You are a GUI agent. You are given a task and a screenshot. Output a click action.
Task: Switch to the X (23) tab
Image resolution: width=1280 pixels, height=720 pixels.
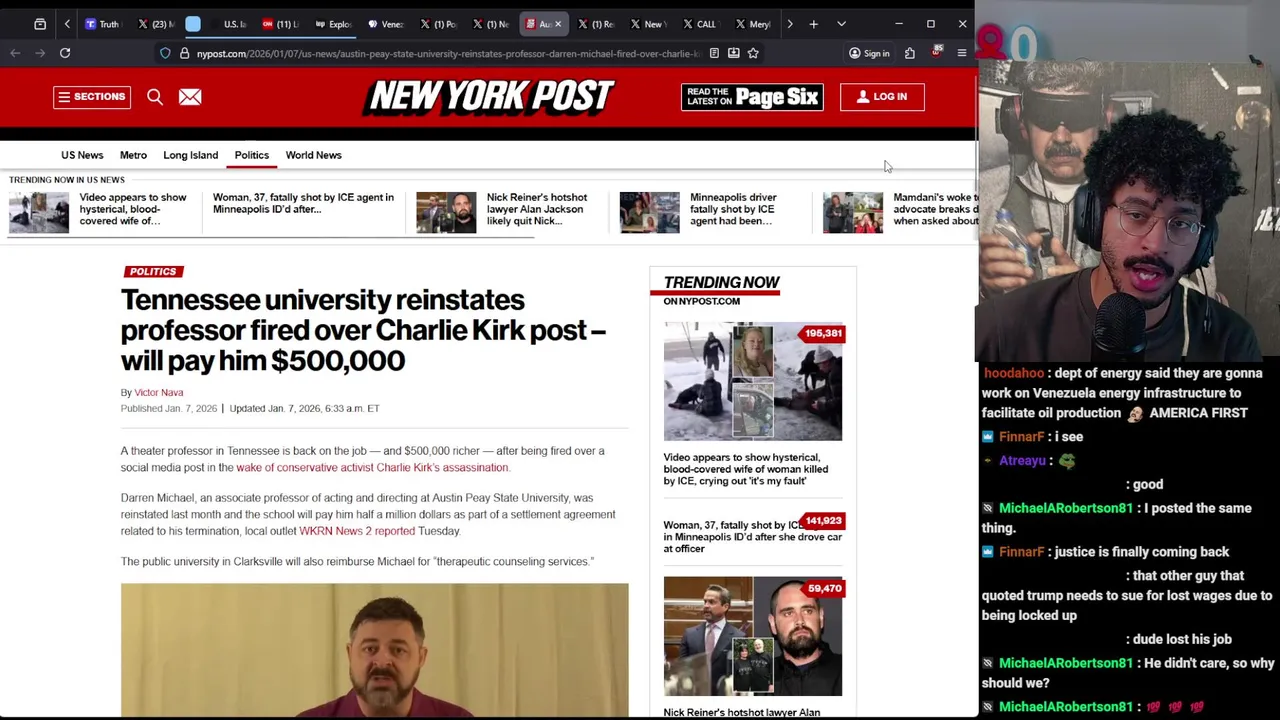coord(155,24)
